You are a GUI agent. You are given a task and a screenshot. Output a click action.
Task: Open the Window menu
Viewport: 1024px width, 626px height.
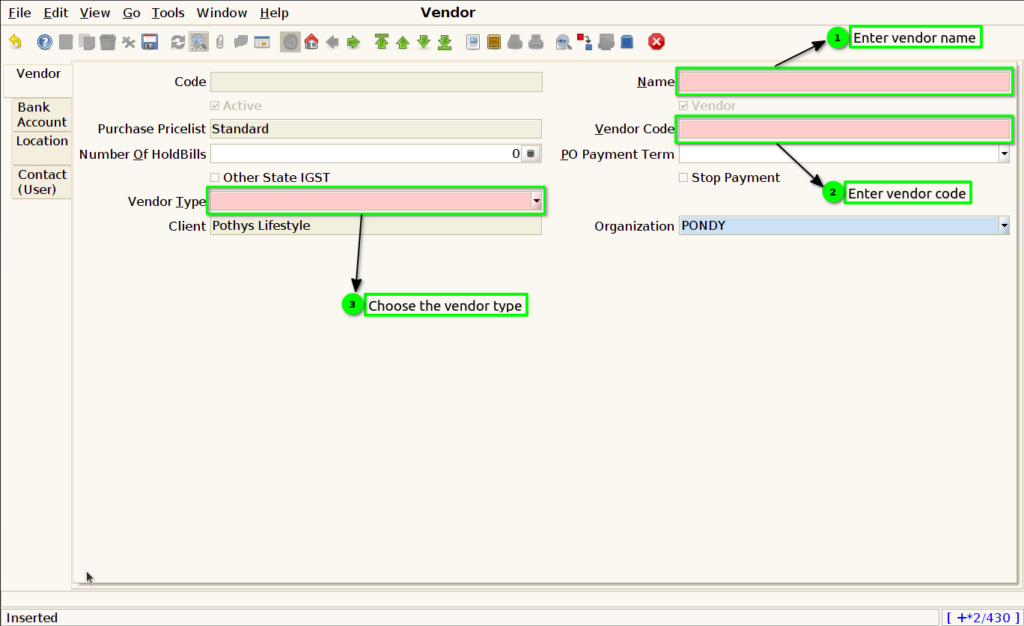point(221,12)
